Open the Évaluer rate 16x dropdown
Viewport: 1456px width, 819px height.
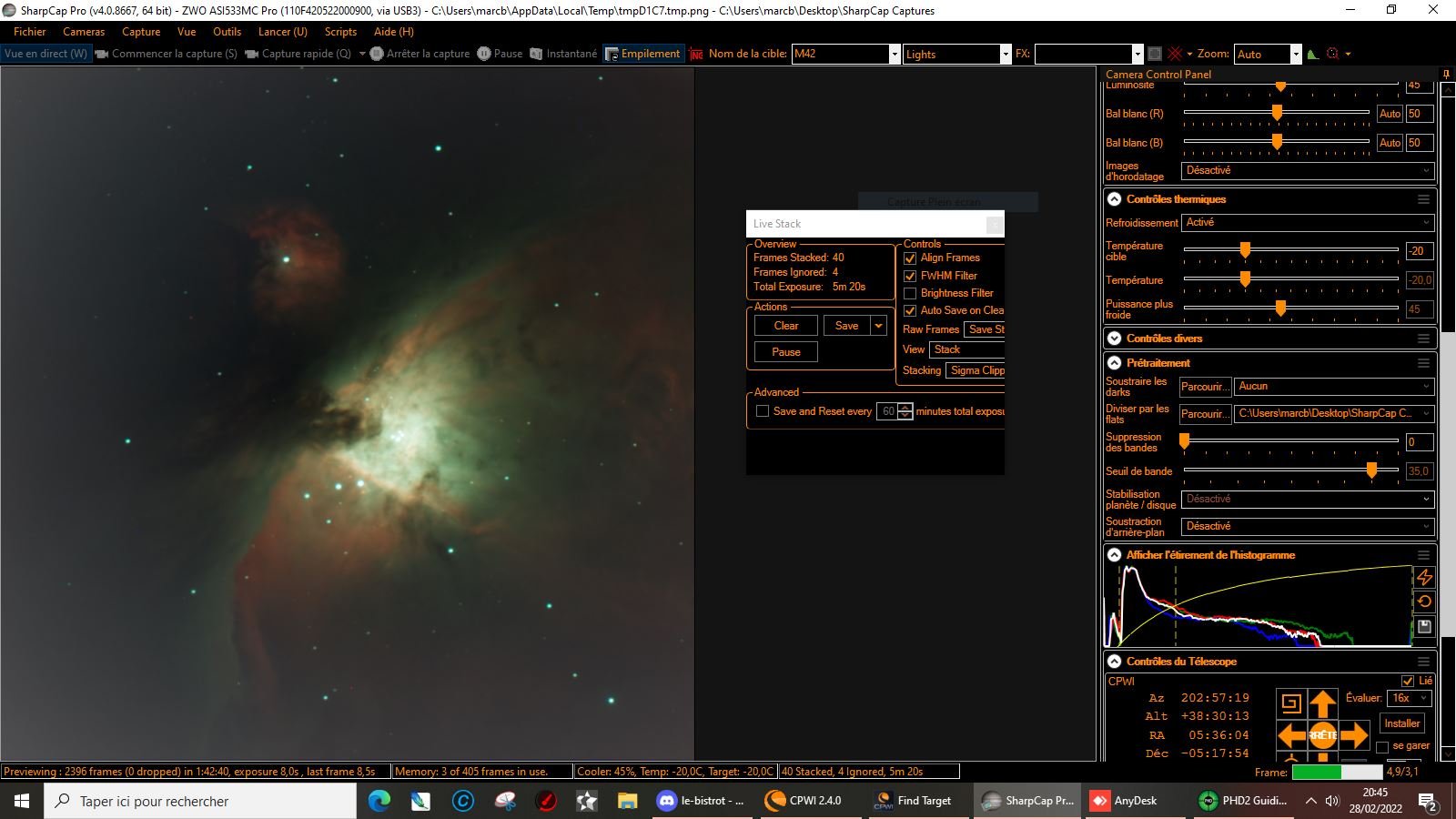(x=1410, y=698)
